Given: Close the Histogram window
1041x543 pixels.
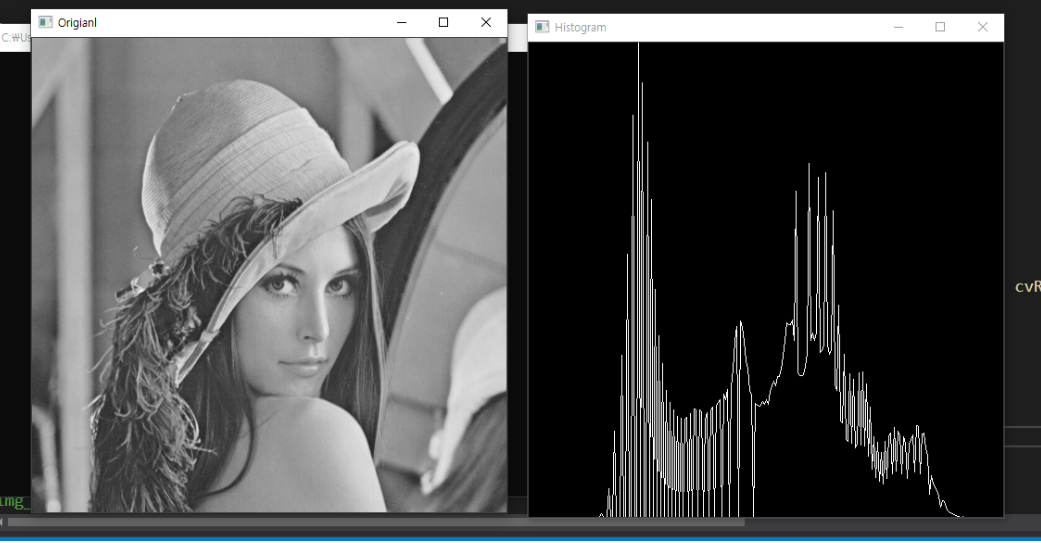Looking at the screenshot, I should click(x=983, y=27).
